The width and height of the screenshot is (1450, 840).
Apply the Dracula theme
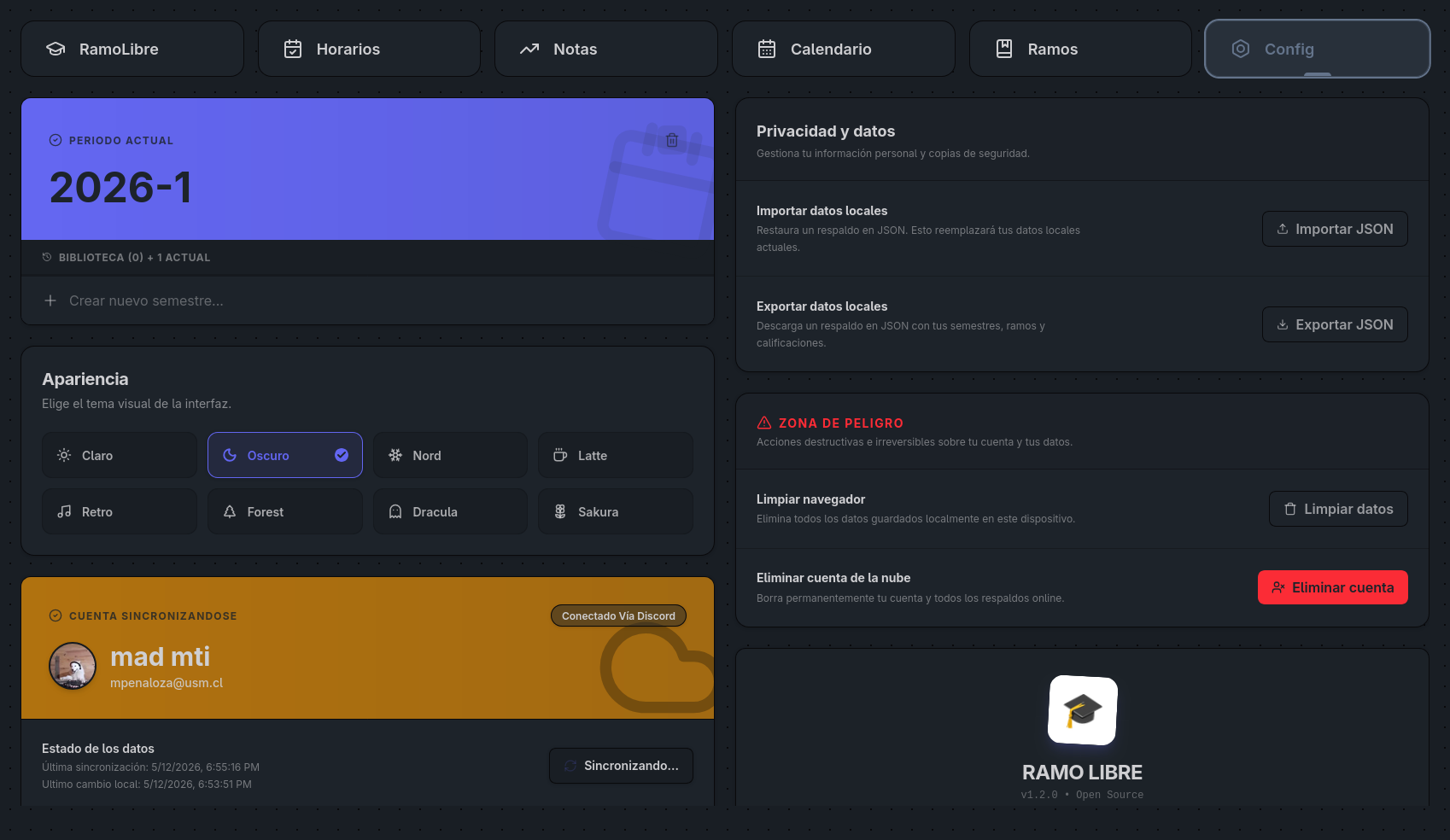click(450, 511)
